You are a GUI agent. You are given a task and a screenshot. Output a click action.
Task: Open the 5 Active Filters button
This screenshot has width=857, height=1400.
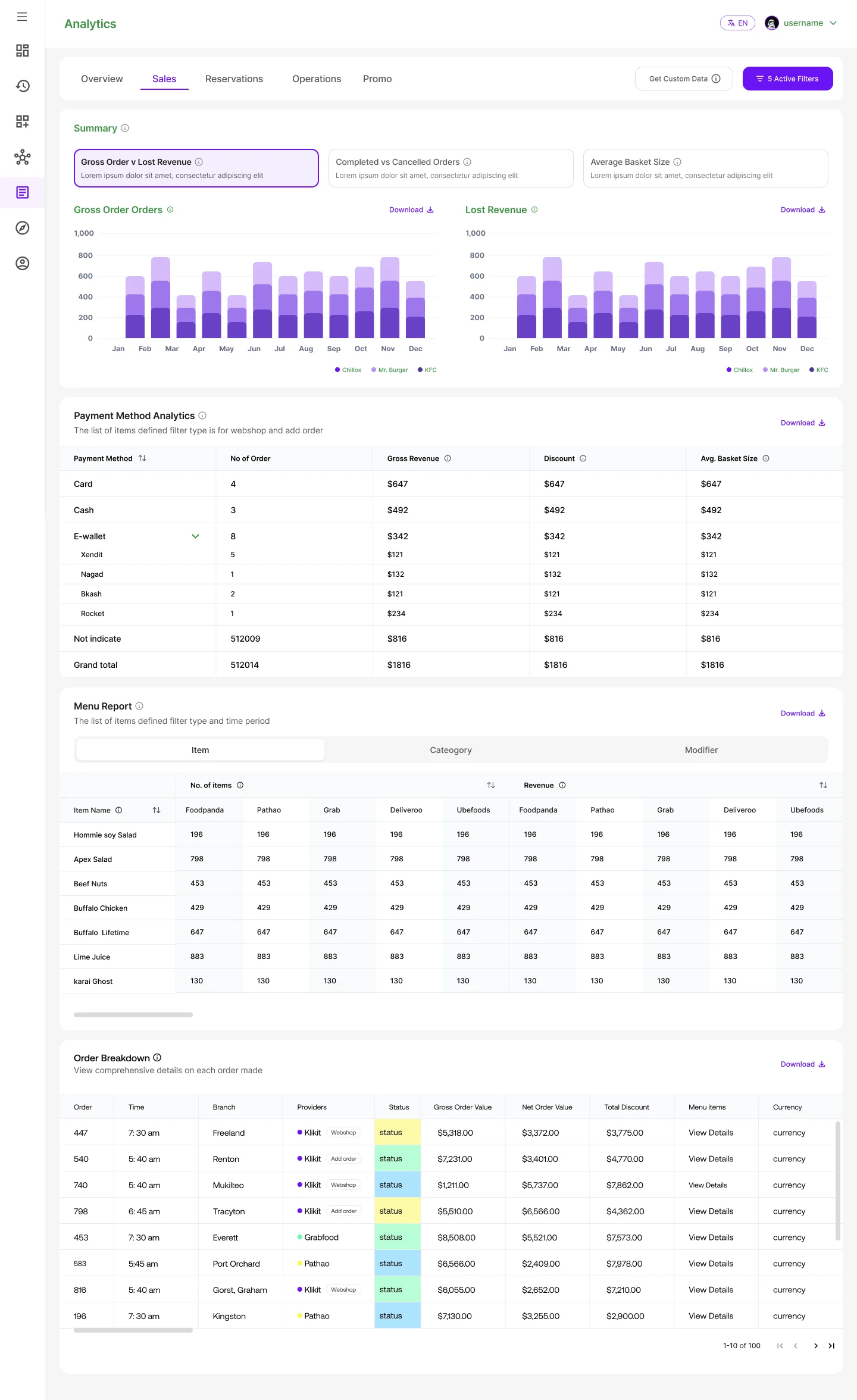(787, 79)
